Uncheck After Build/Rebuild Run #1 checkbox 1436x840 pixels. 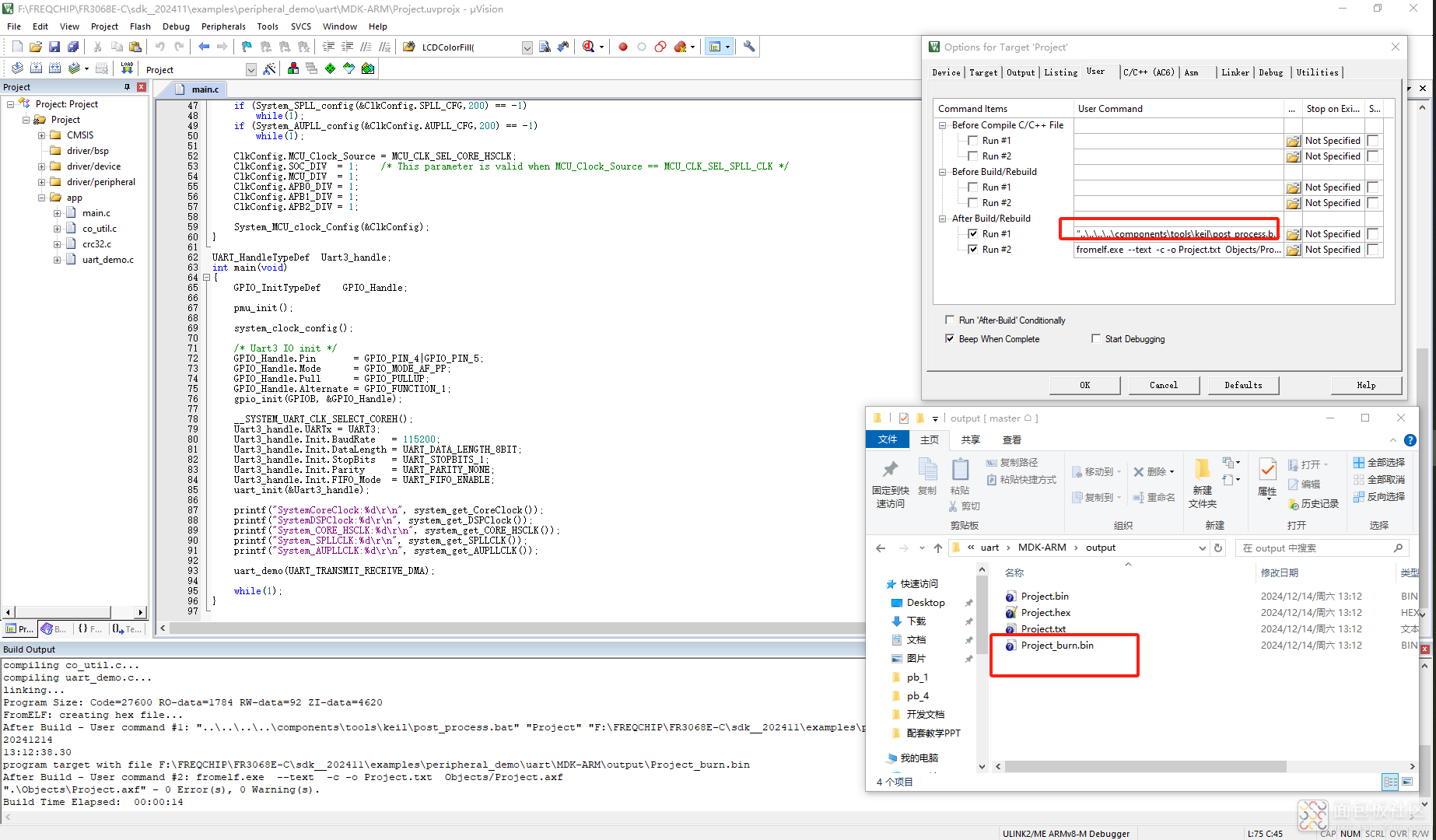[972, 234]
